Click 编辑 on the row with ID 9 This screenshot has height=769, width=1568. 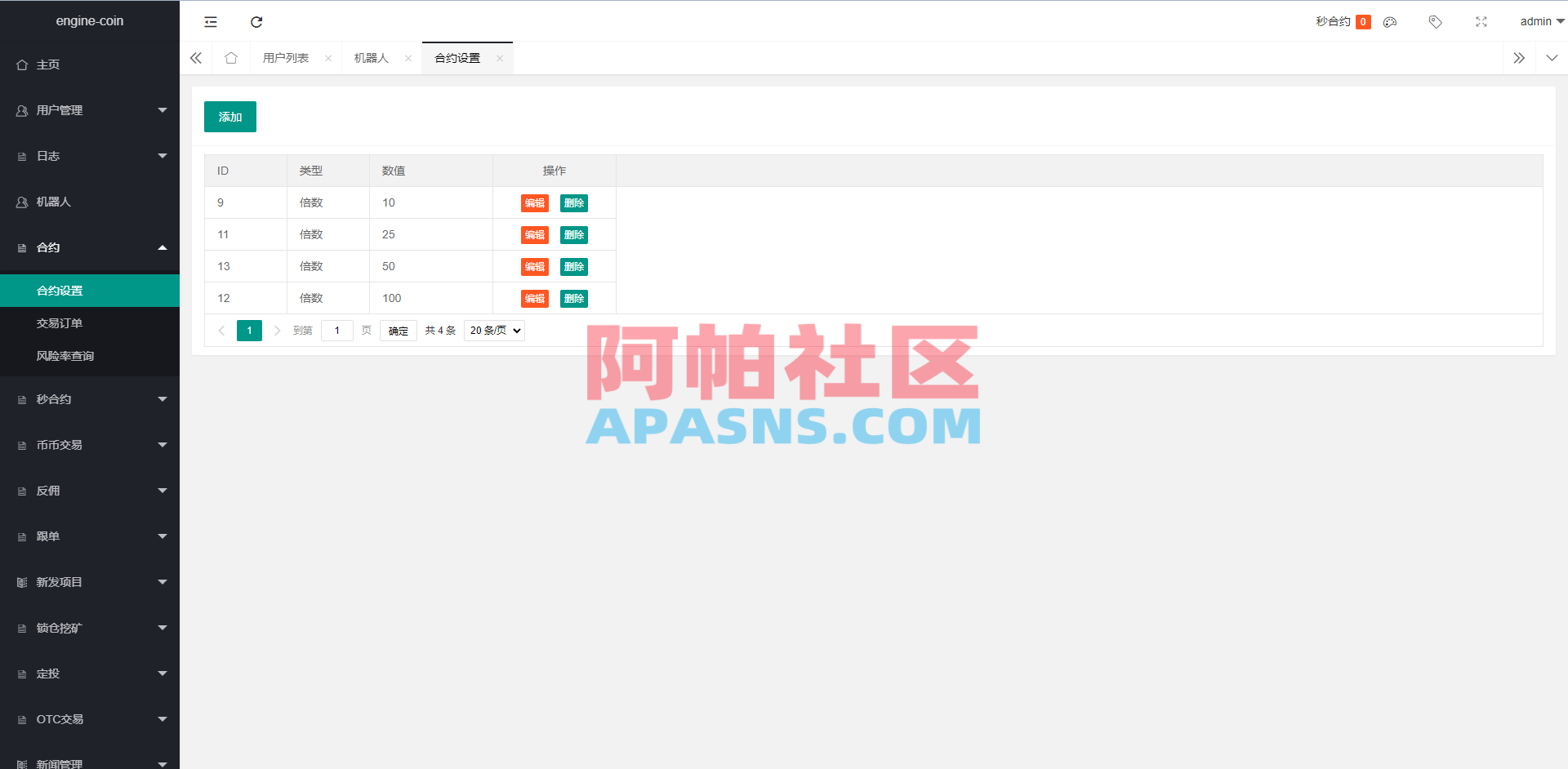coord(535,202)
